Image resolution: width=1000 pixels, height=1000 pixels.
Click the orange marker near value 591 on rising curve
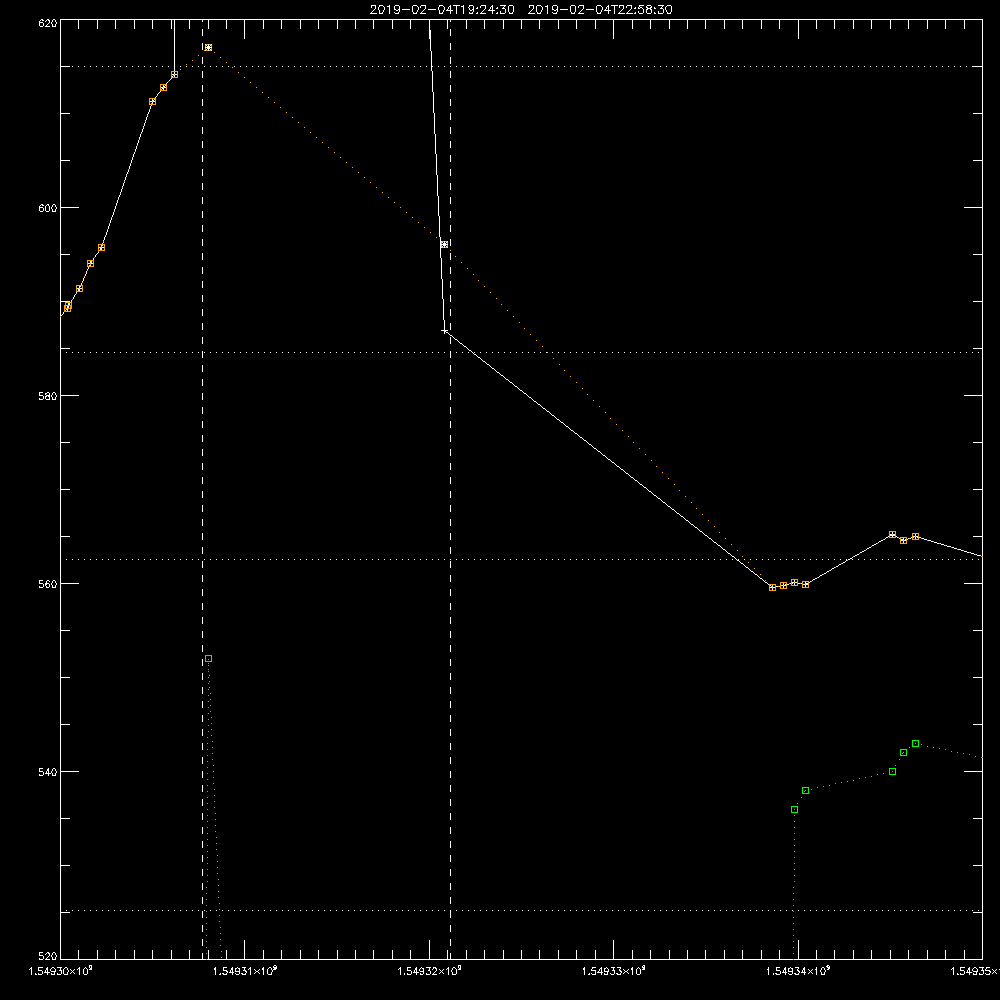80,289
